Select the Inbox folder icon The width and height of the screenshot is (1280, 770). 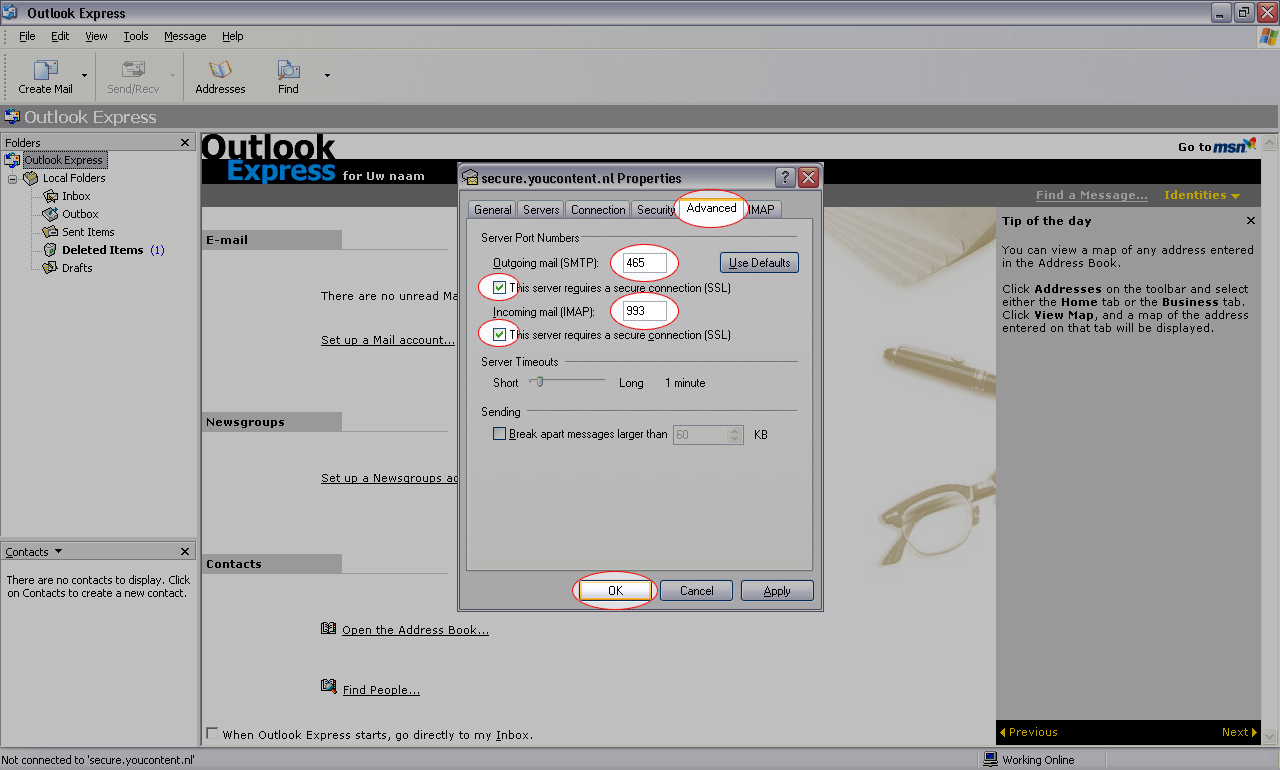coord(51,196)
